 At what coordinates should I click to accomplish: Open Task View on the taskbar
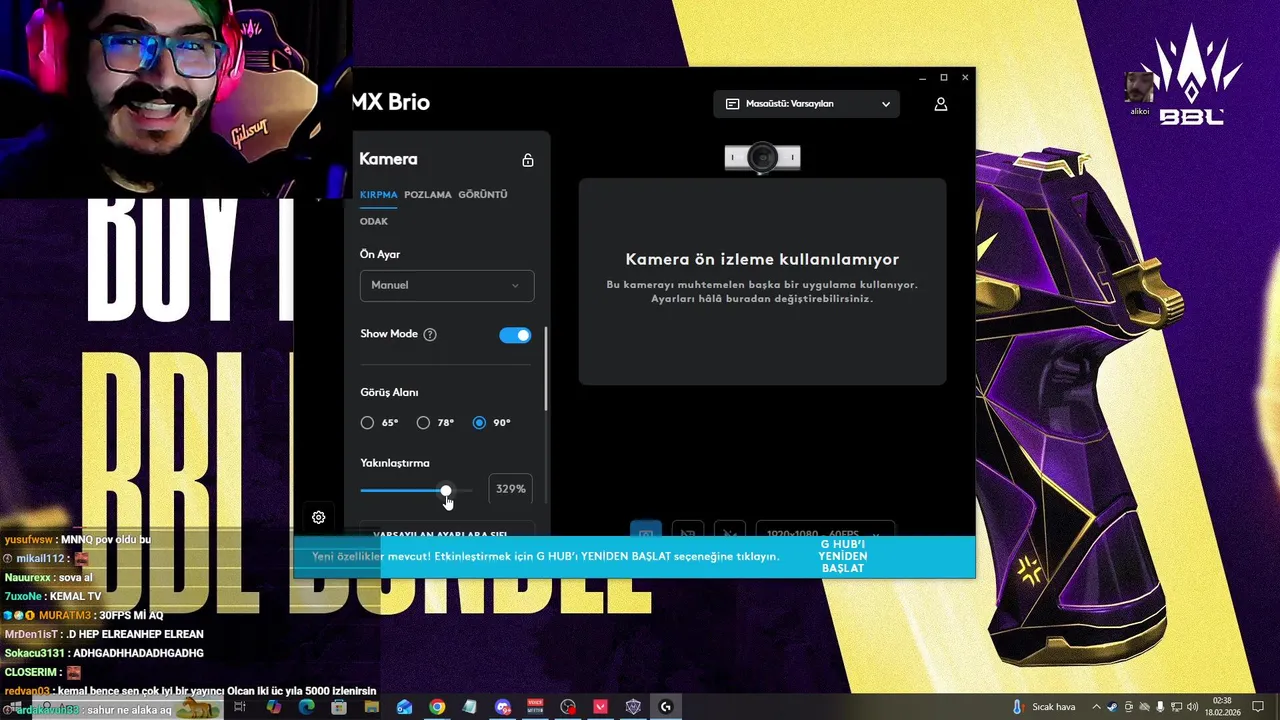pos(240,706)
